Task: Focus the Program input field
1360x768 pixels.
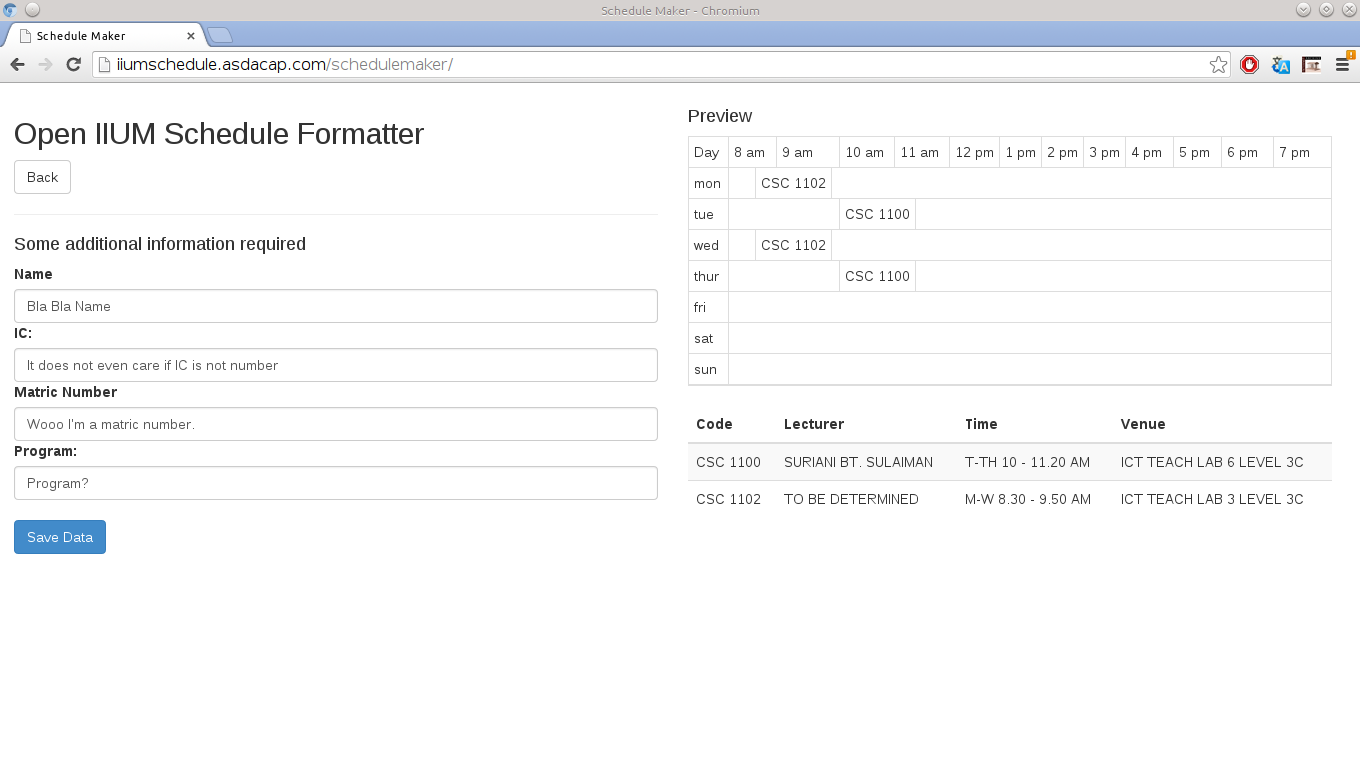Action: pyautogui.click(x=336, y=483)
